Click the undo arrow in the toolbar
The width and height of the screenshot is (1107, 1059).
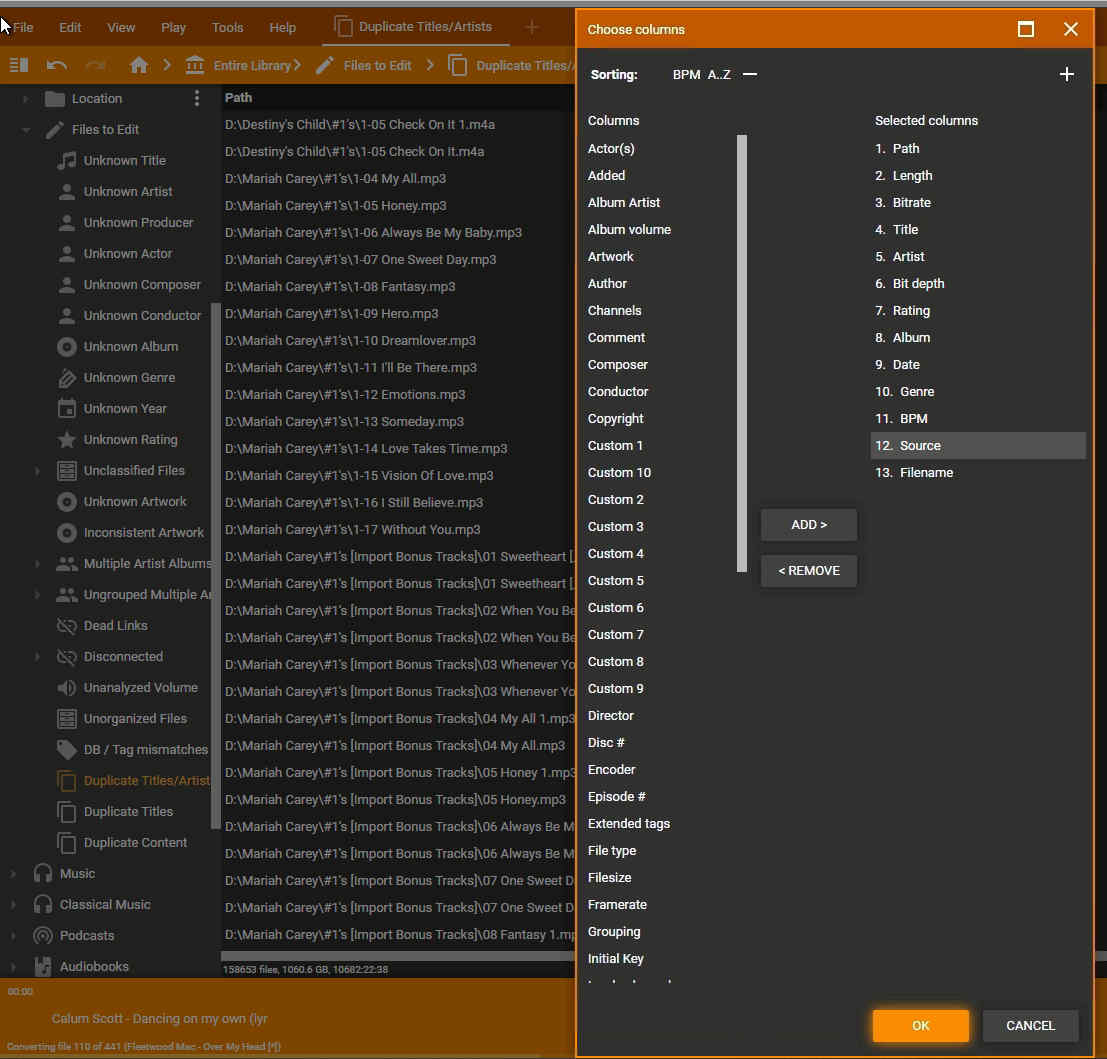coord(57,65)
